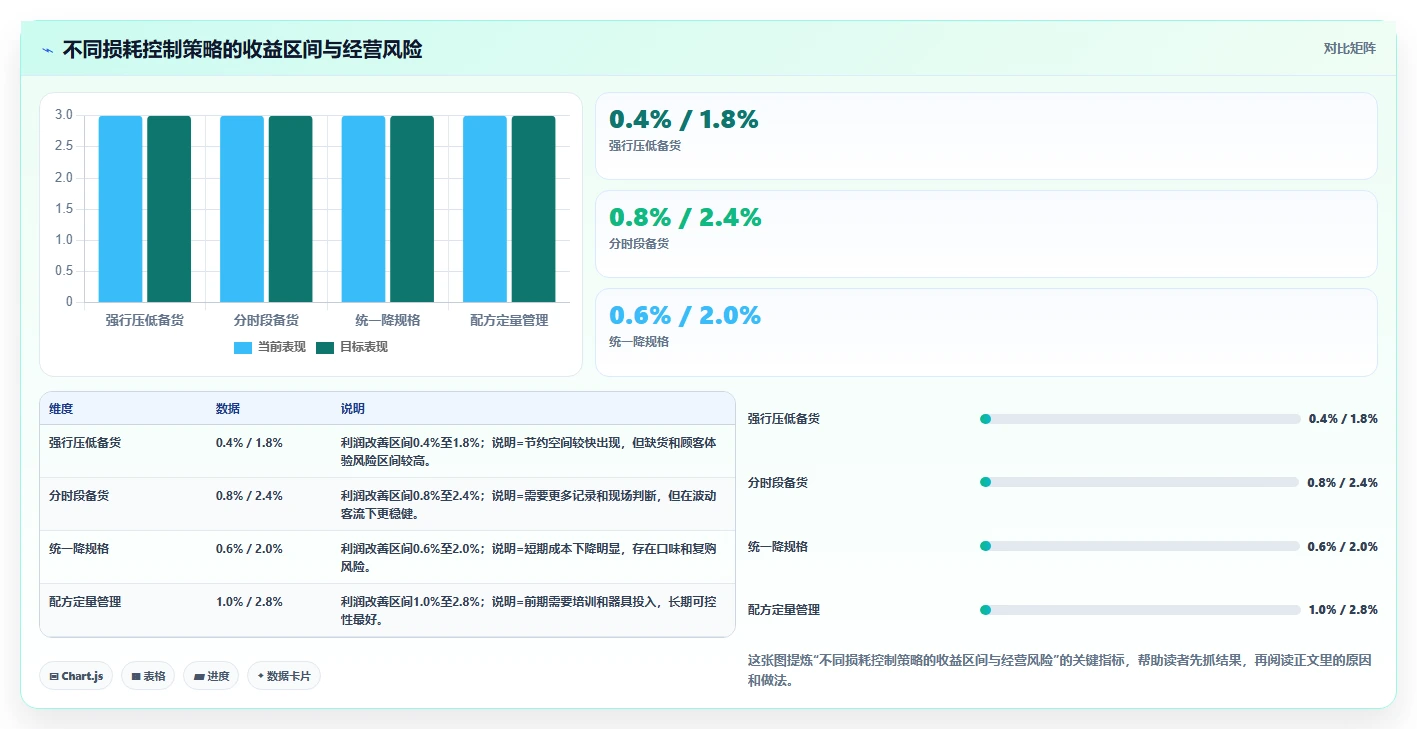
Task: Select the 0.8% / 2.4% data card
Action: tap(986, 234)
